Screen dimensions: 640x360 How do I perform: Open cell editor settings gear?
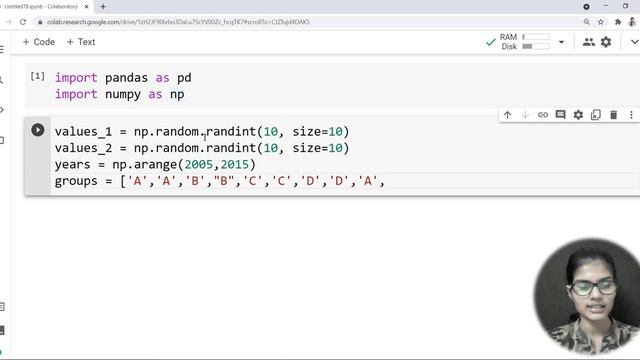point(578,115)
